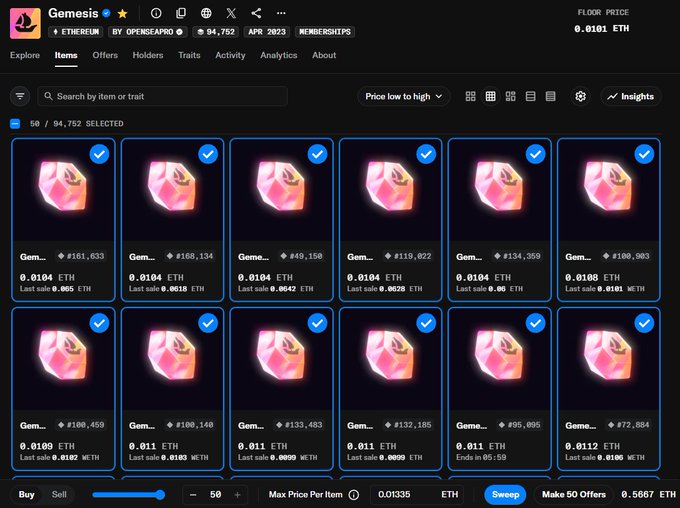This screenshot has height=508, width=680.
Task: Open the Traits tab
Action: click(189, 55)
